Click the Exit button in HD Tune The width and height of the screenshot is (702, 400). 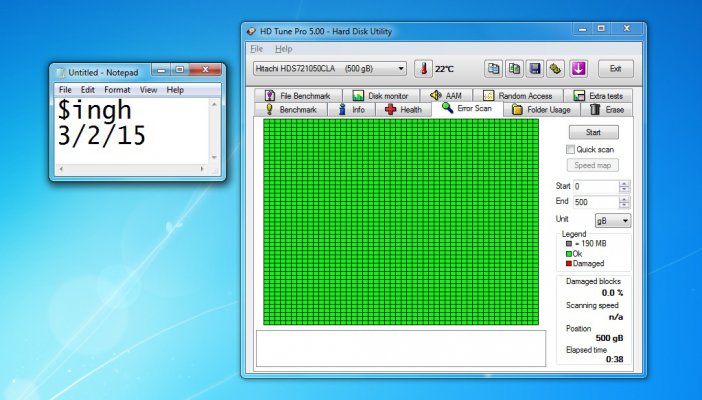click(x=616, y=69)
